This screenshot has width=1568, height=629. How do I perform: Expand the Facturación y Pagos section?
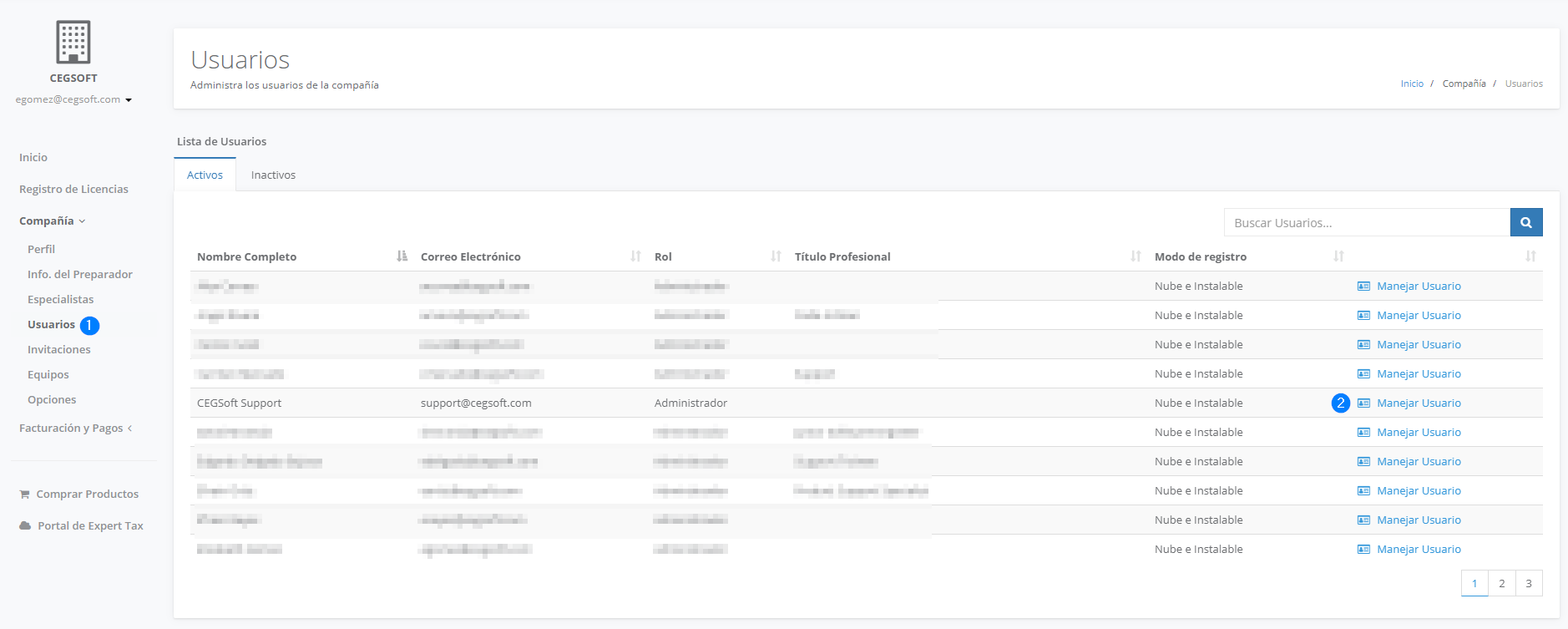click(76, 428)
